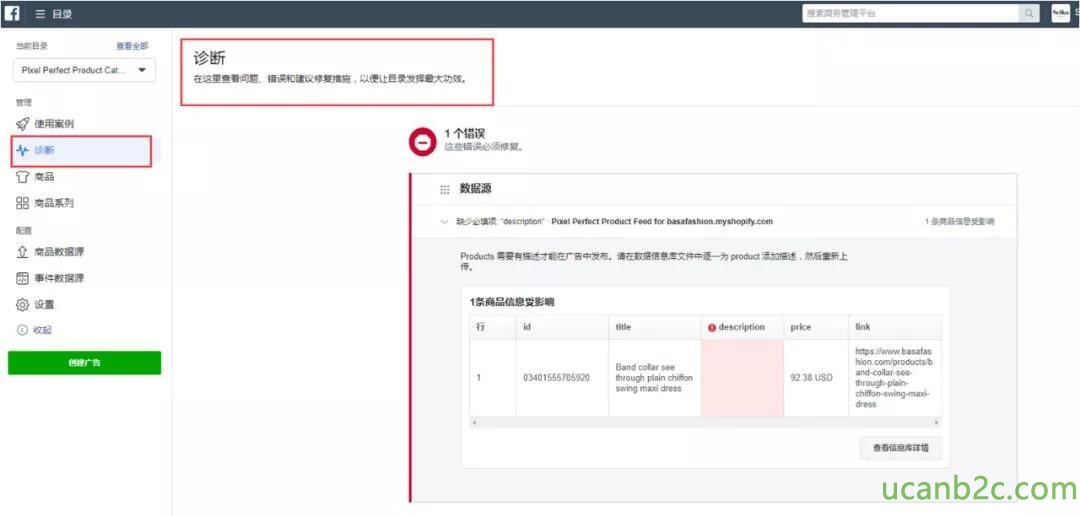Click the 查看信息库详情 button
Image resolution: width=1080 pixels, height=516 pixels.
(901, 448)
